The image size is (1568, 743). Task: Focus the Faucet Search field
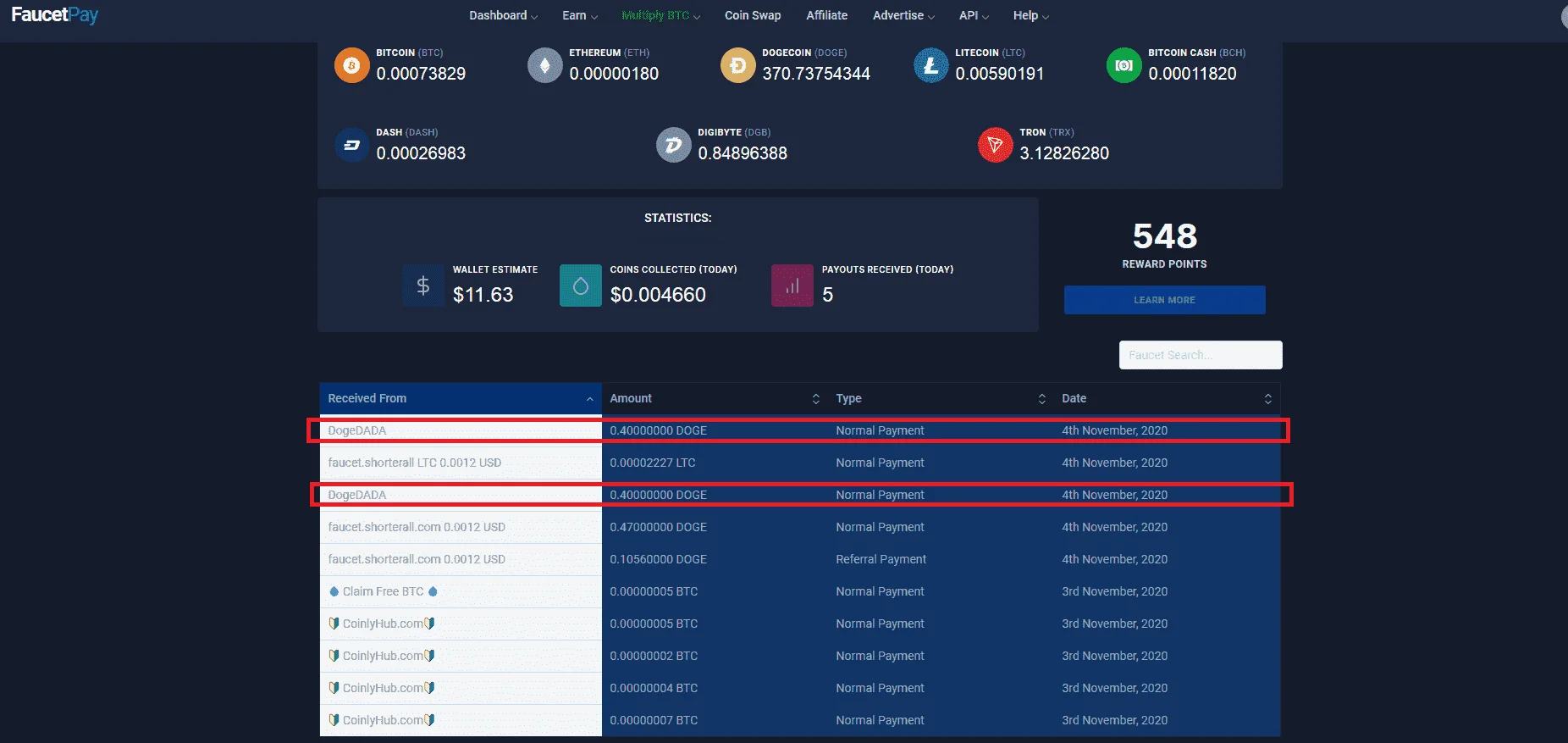(x=1201, y=355)
